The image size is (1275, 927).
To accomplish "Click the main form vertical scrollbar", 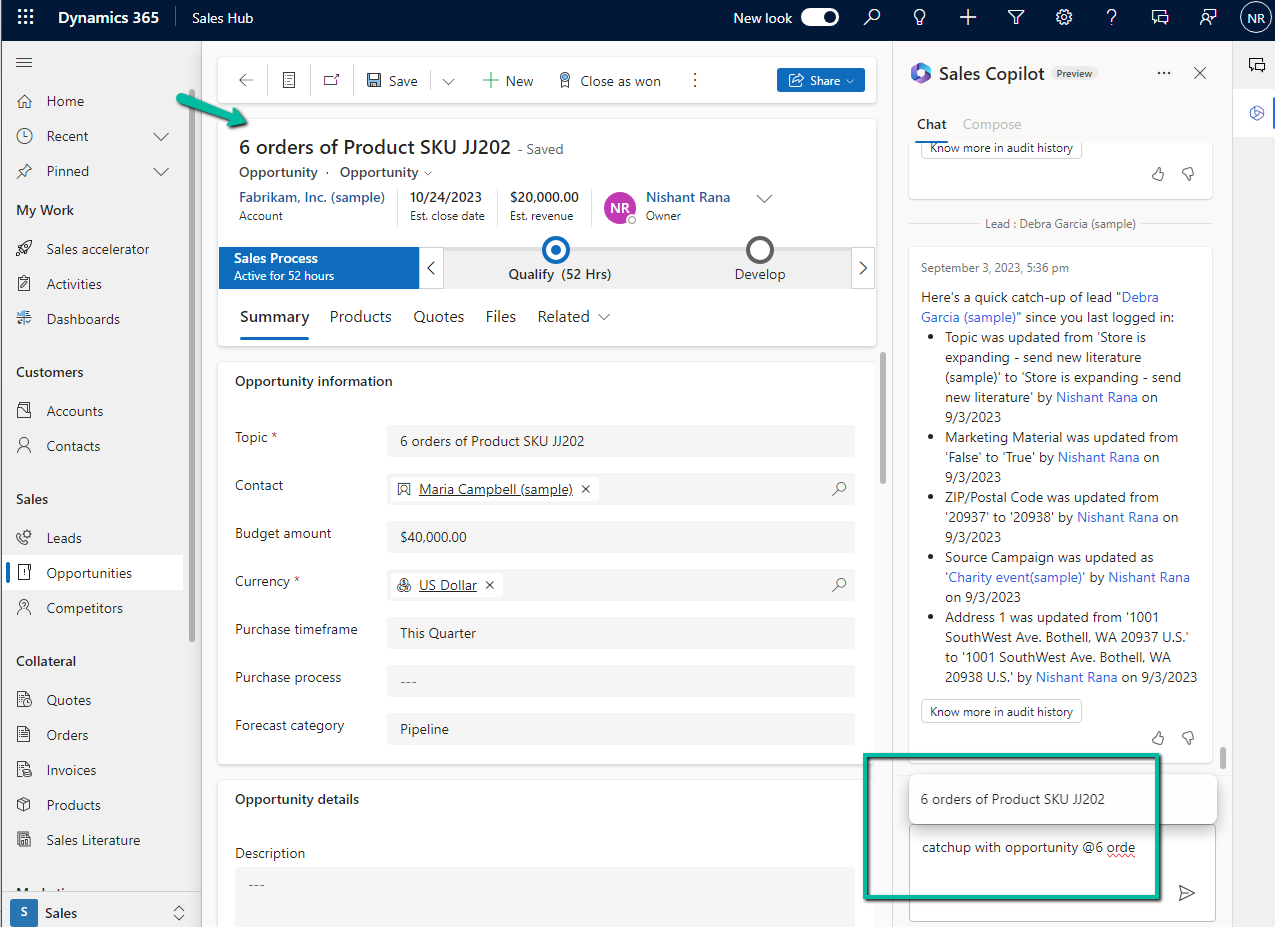I will 881,420.
